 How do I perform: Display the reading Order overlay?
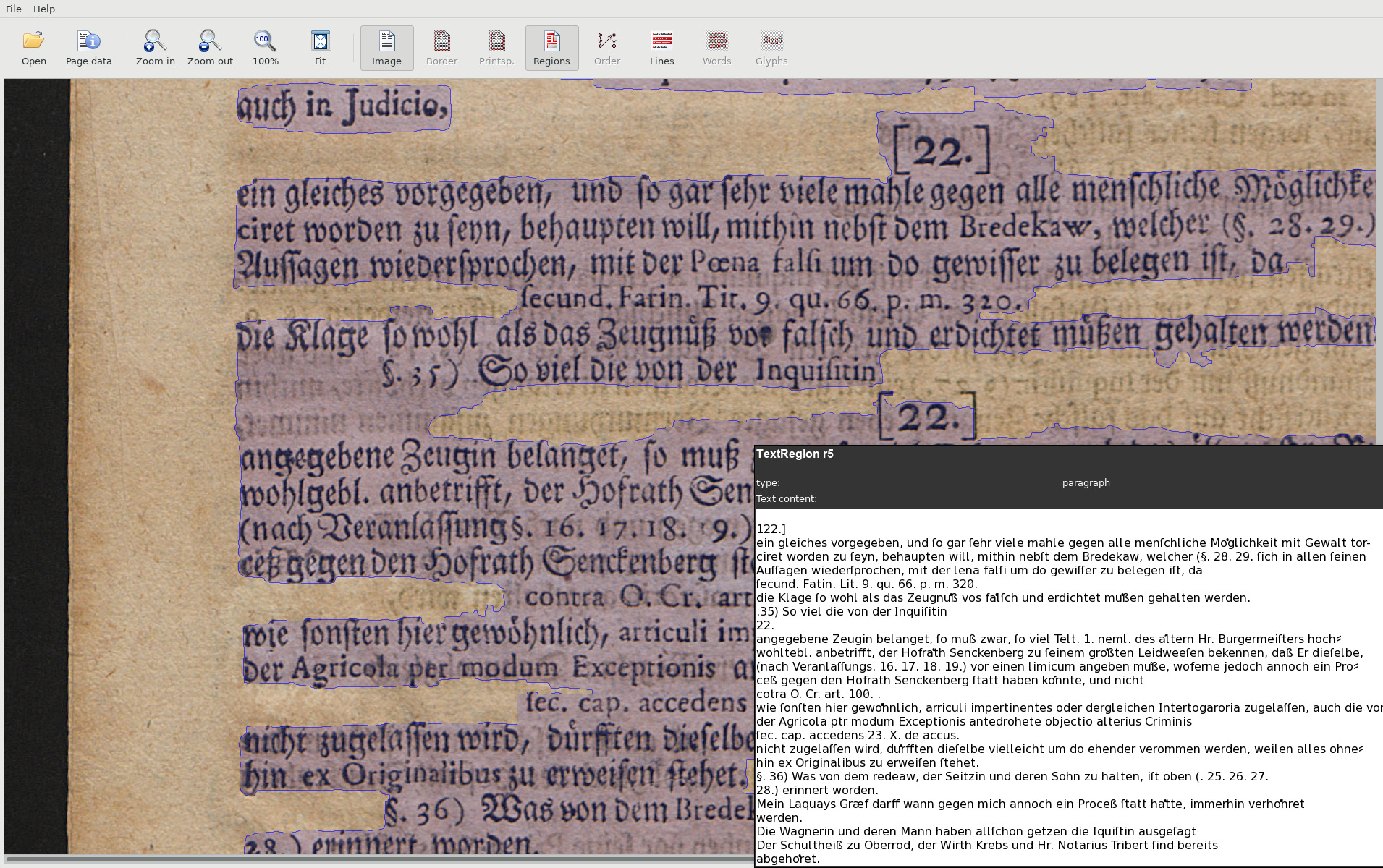coord(606,48)
